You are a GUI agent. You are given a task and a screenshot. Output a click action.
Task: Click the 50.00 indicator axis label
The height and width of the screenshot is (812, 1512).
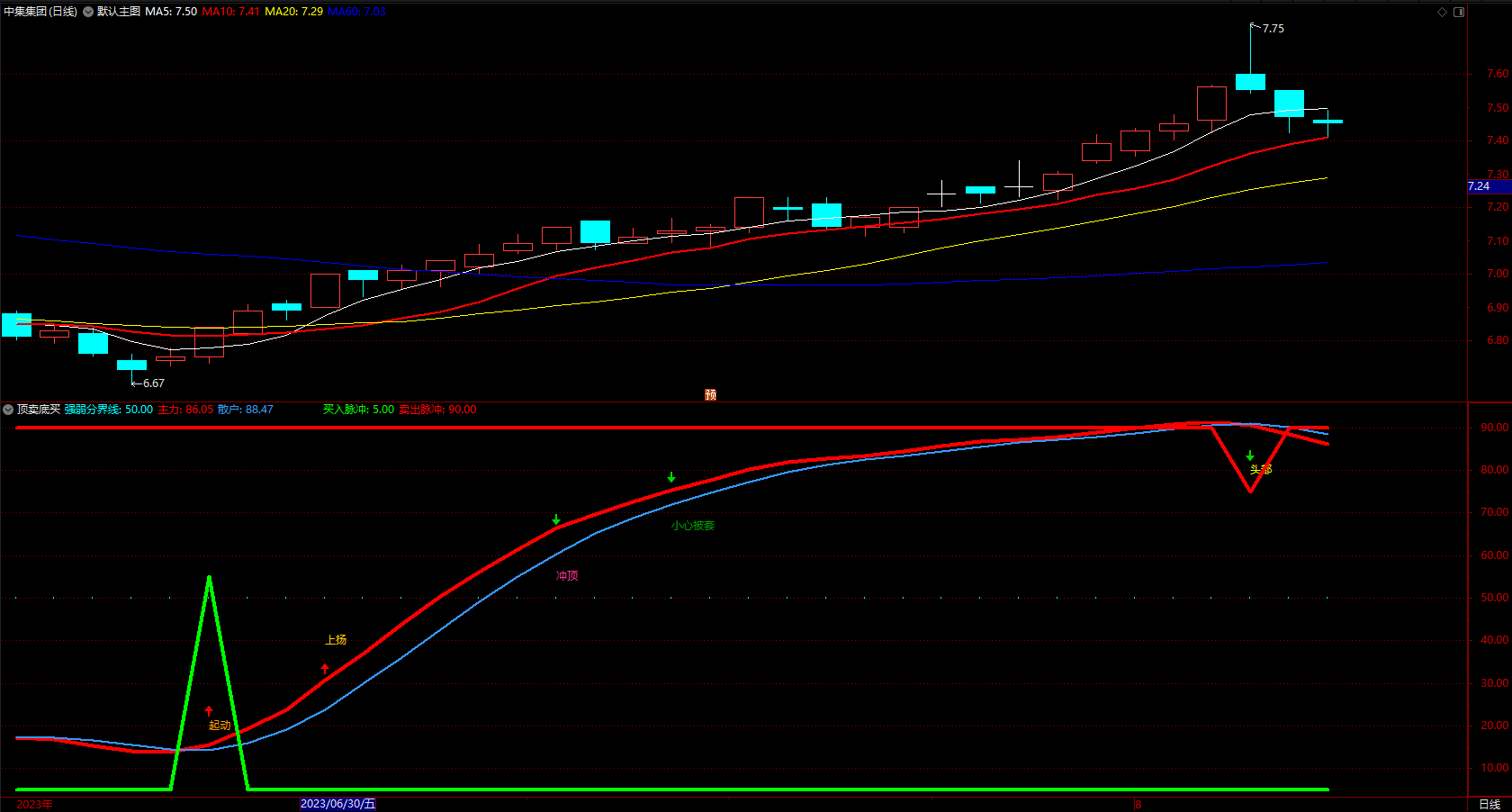[x=1495, y=598]
